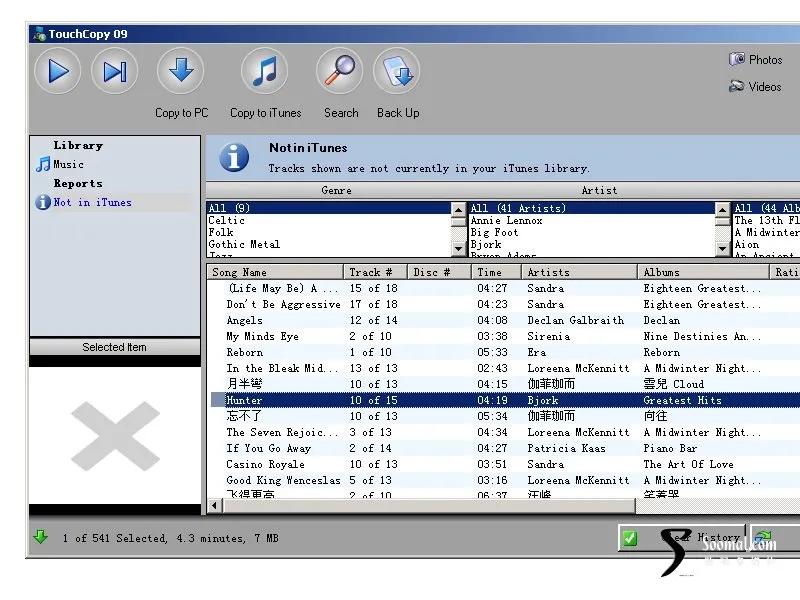Viewport: 800px width, 600px height.
Task: Select song Angels
Action: click(244, 320)
